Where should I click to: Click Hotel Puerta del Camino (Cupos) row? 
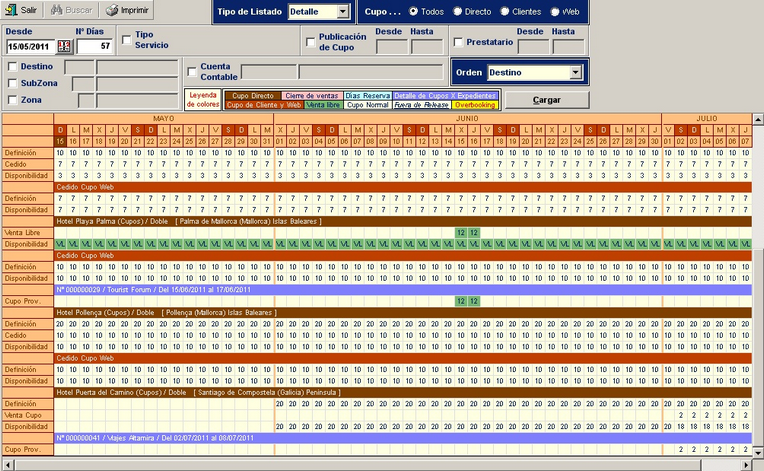coord(402,392)
